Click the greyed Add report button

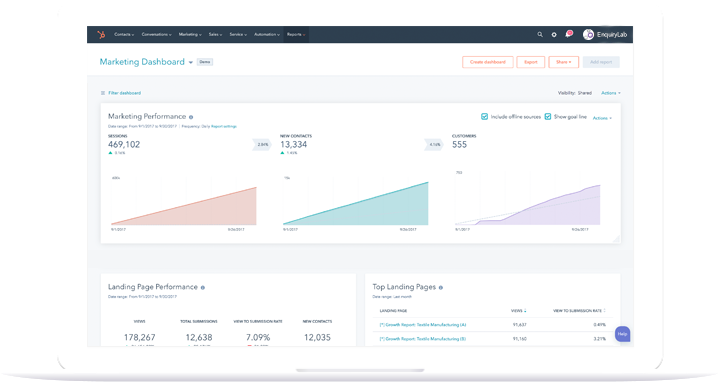601,62
